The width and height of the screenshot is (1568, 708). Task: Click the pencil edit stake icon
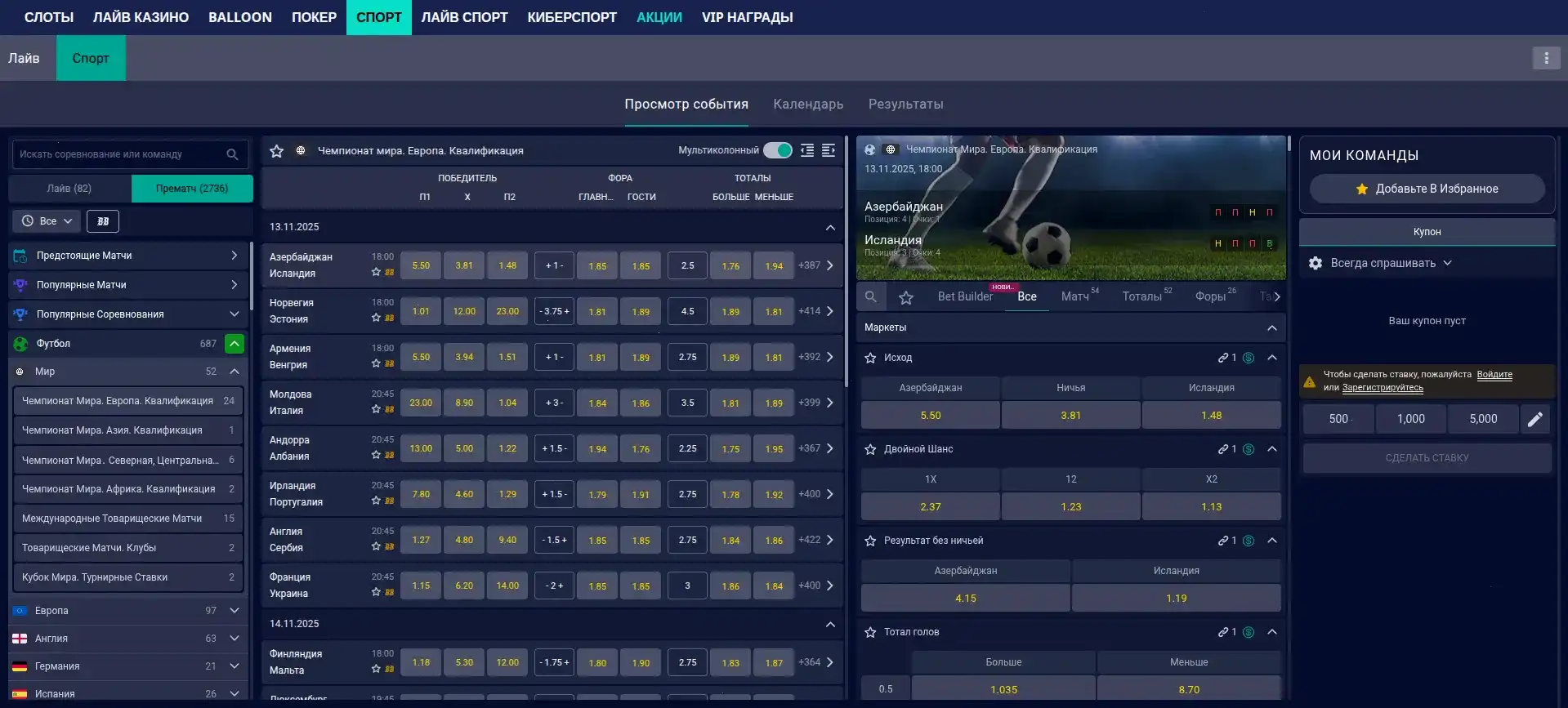1534,419
